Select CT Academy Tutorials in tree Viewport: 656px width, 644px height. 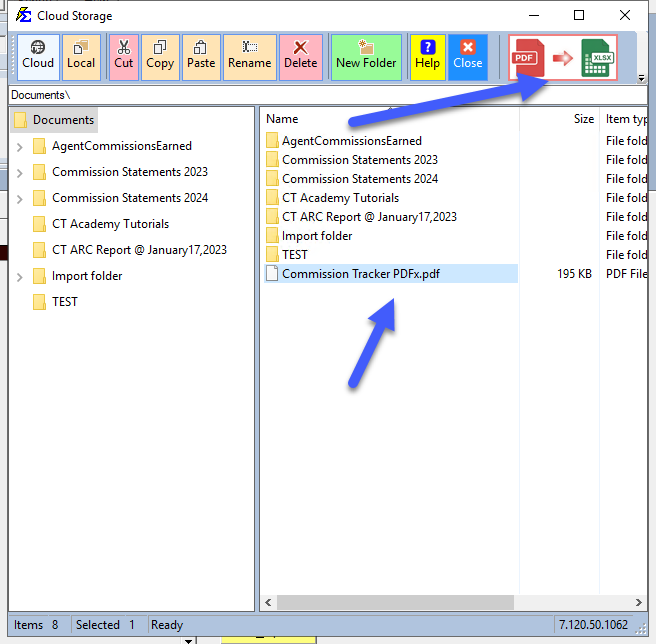click(x=110, y=224)
